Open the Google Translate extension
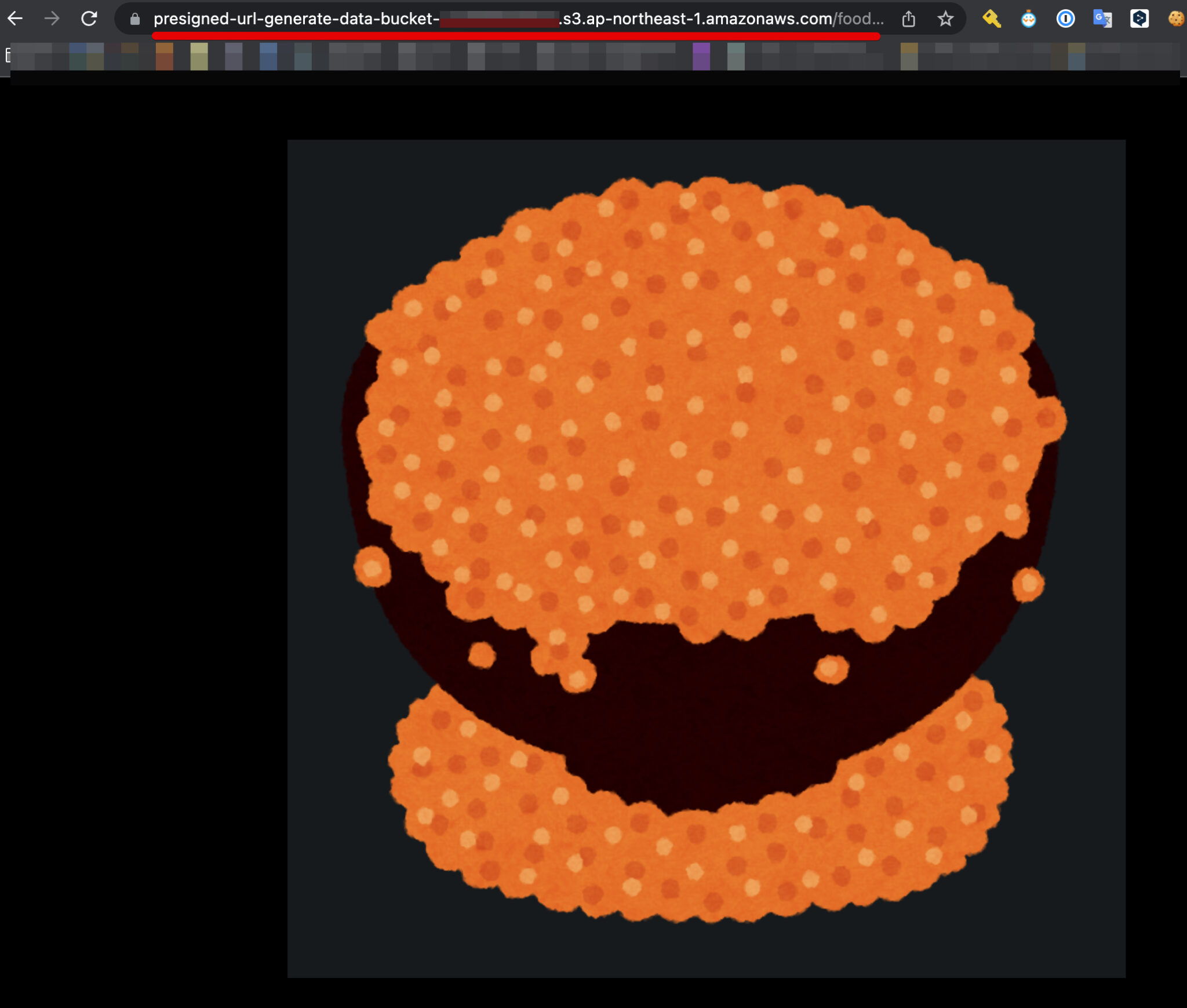Viewport: 1187px width, 1008px height. coord(1102,19)
